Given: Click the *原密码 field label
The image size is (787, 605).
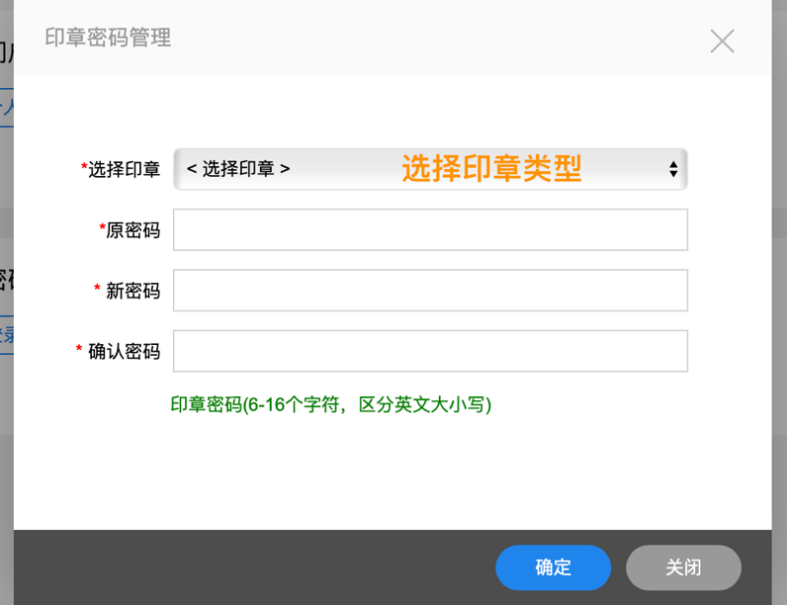Looking at the screenshot, I should [130, 230].
